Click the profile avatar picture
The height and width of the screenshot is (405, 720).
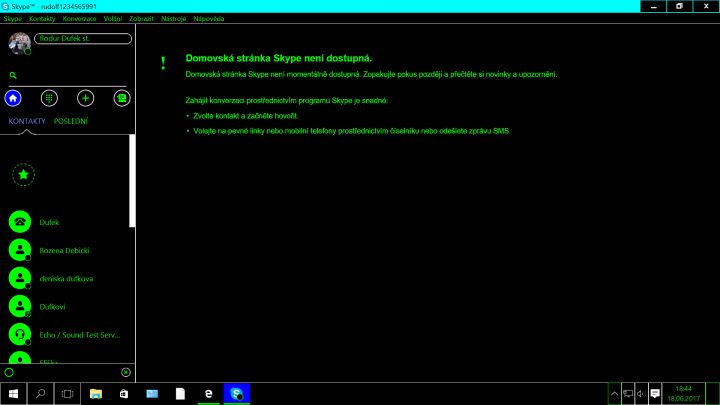pyautogui.click(x=20, y=43)
